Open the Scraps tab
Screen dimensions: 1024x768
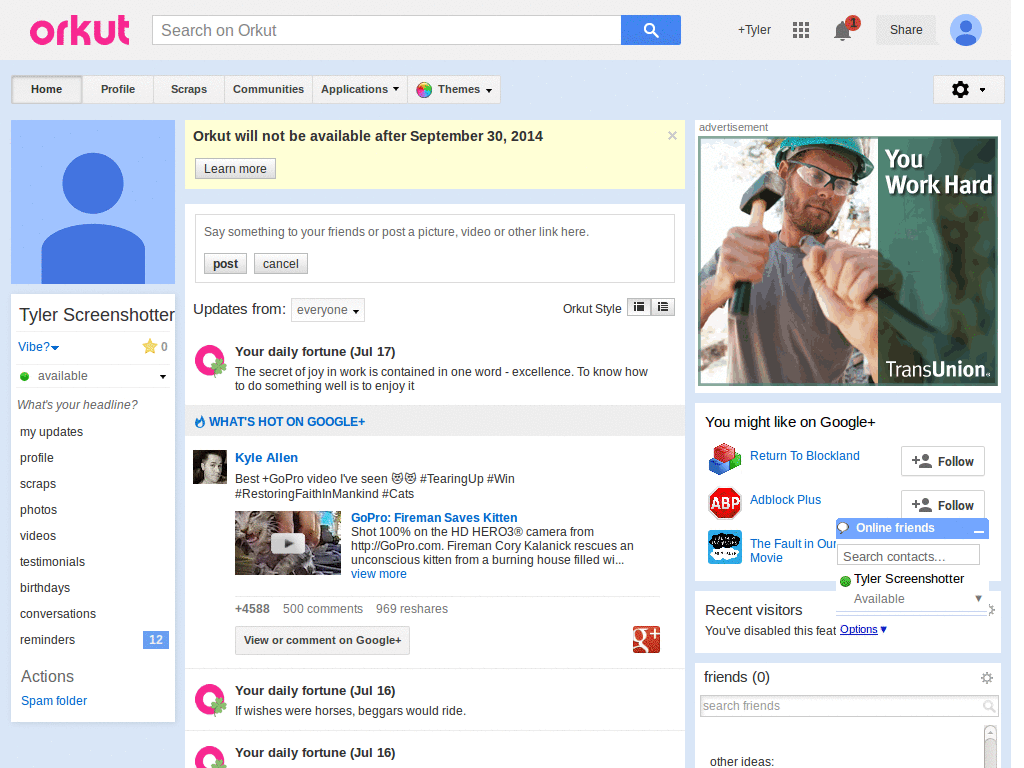pos(189,89)
